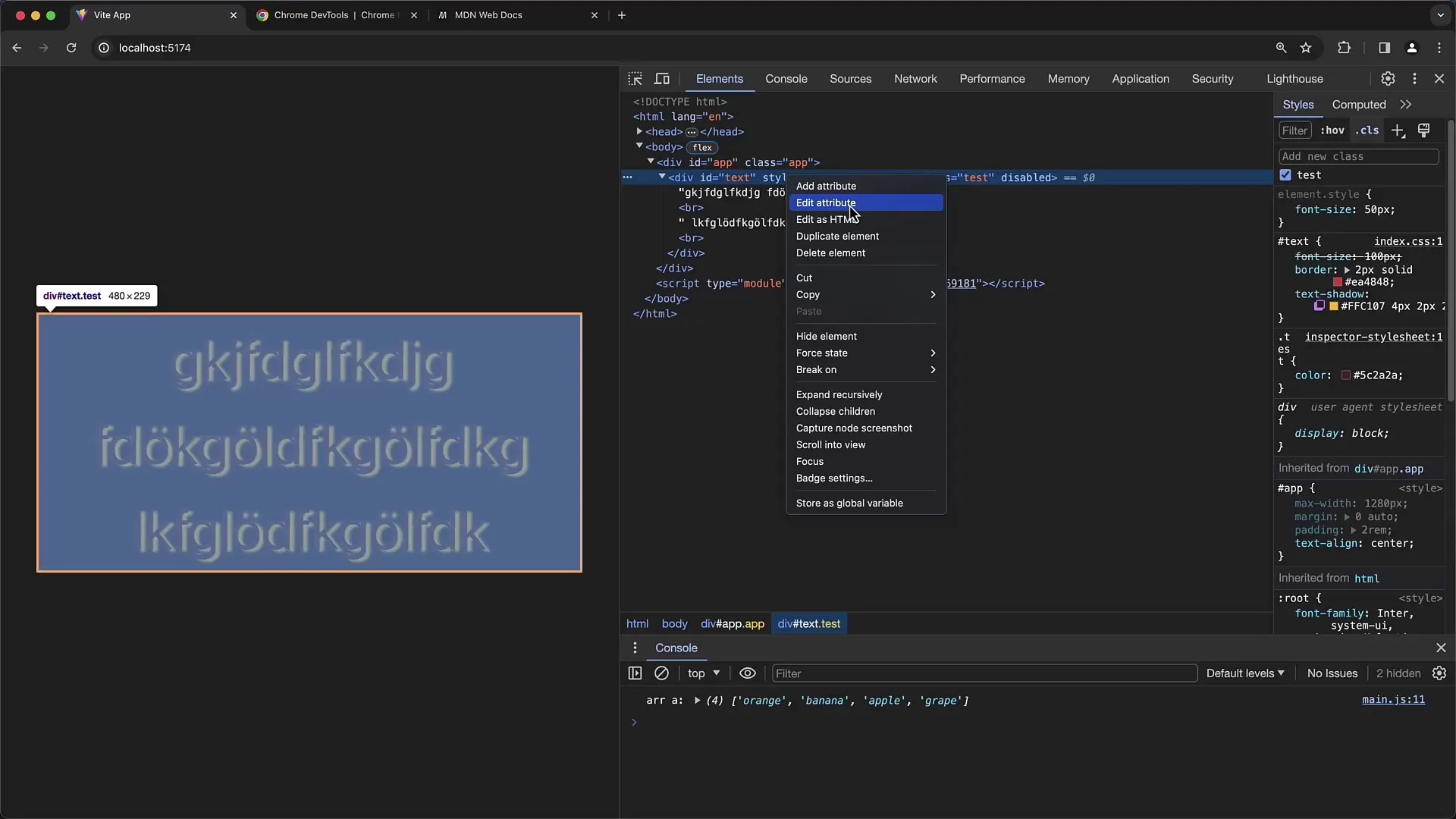This screenshot has width=1456, height=819.
Task: Uncheck the test class checkbox
Action: [x=1285, y=175]
